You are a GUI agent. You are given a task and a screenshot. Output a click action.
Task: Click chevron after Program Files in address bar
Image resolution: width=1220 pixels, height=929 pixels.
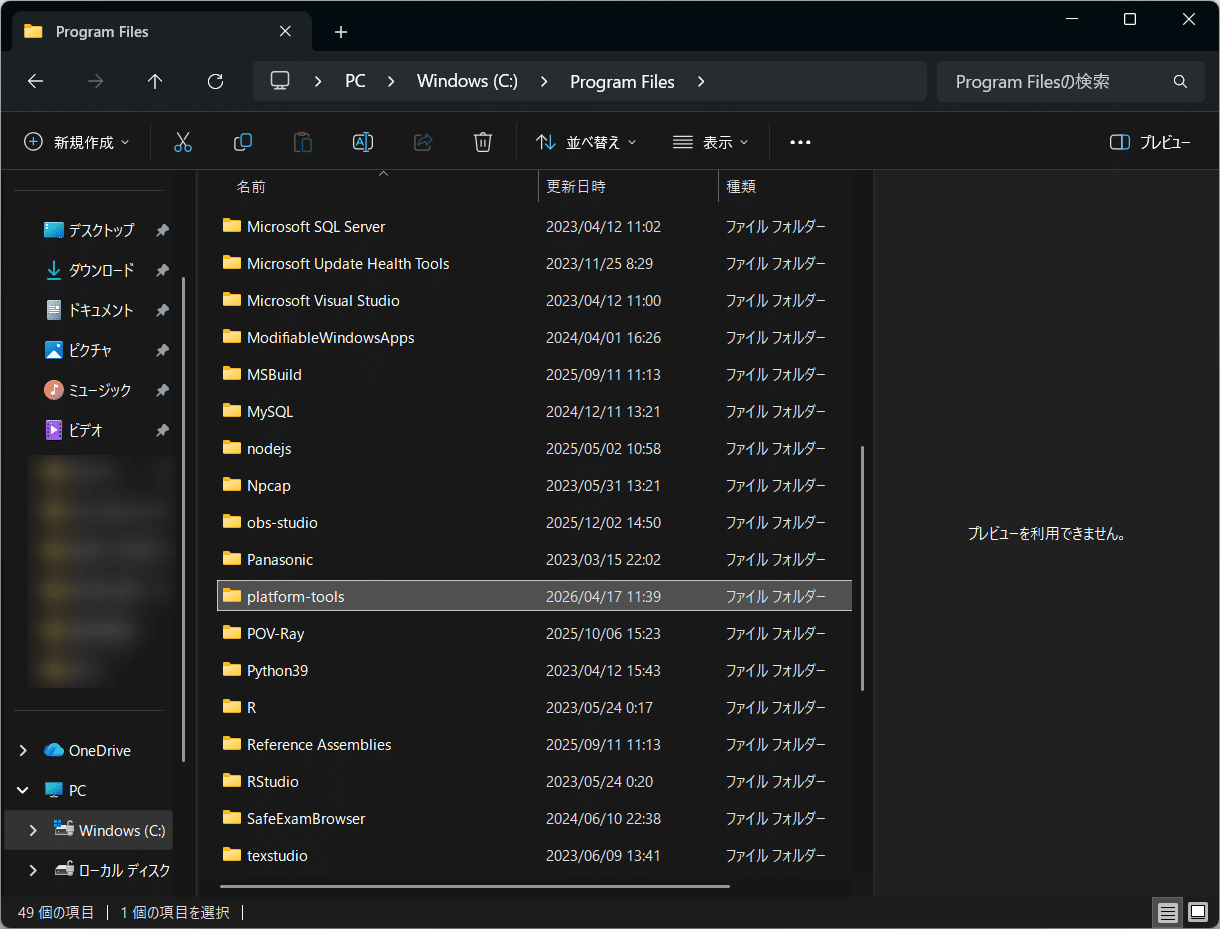[701, 82]
